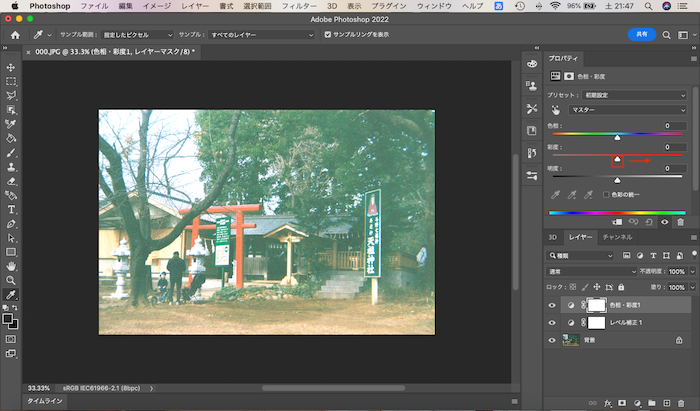
Task: Click the fx layer style icon
Action: pos(607,403)
